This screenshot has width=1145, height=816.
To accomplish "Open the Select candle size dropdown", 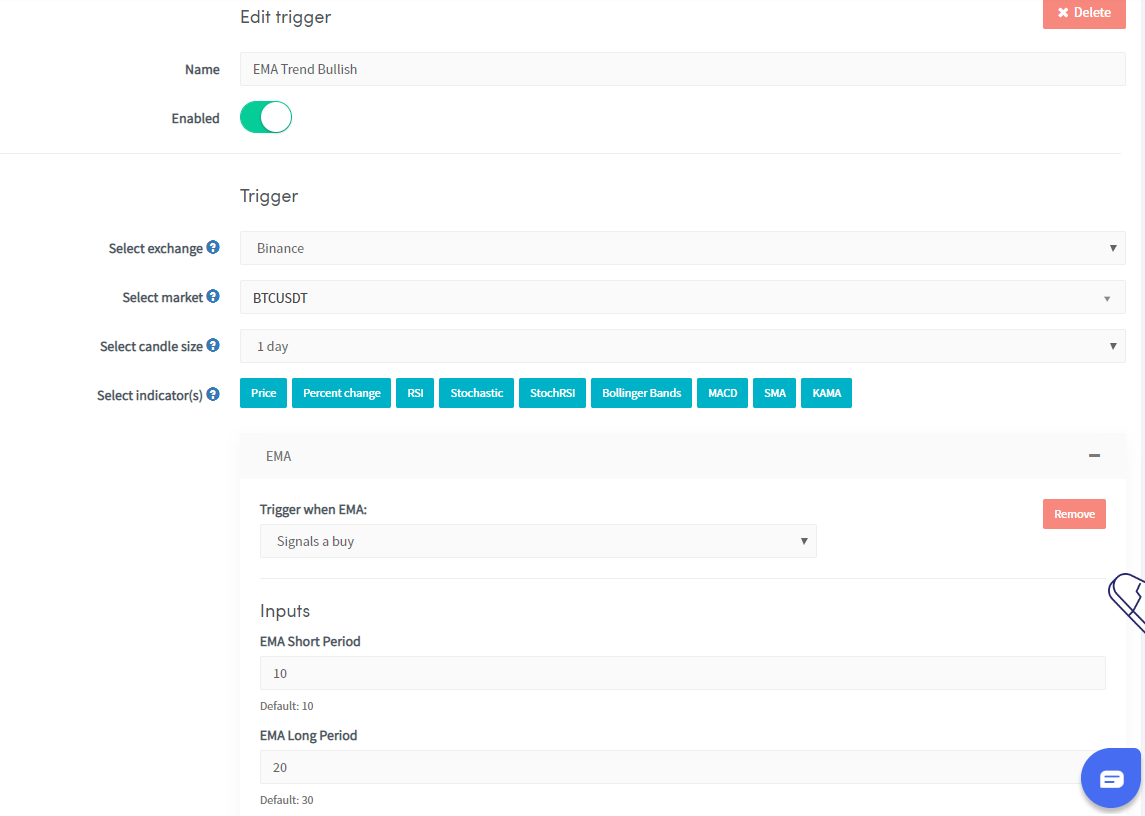I will (682, 346).
